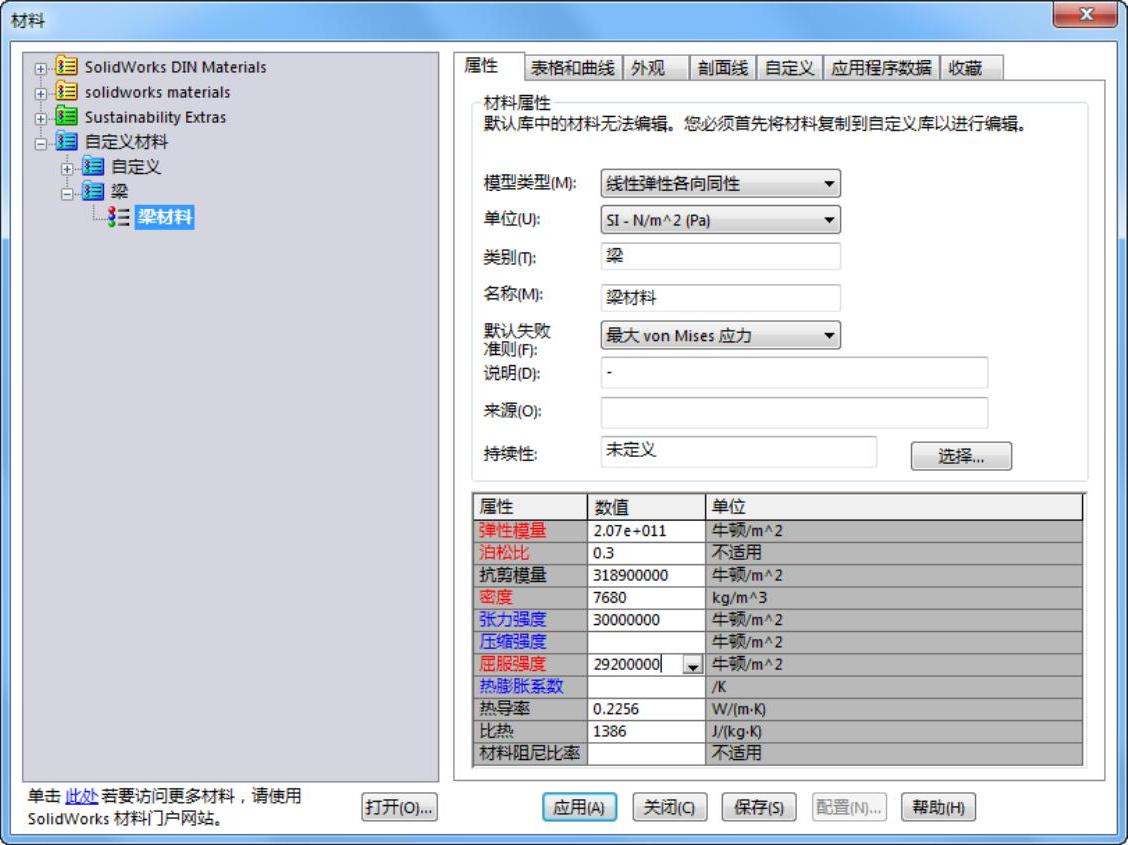Screen dimensions: 1128x845
Task: Click the 关闭(C) button
Action: 670,807
